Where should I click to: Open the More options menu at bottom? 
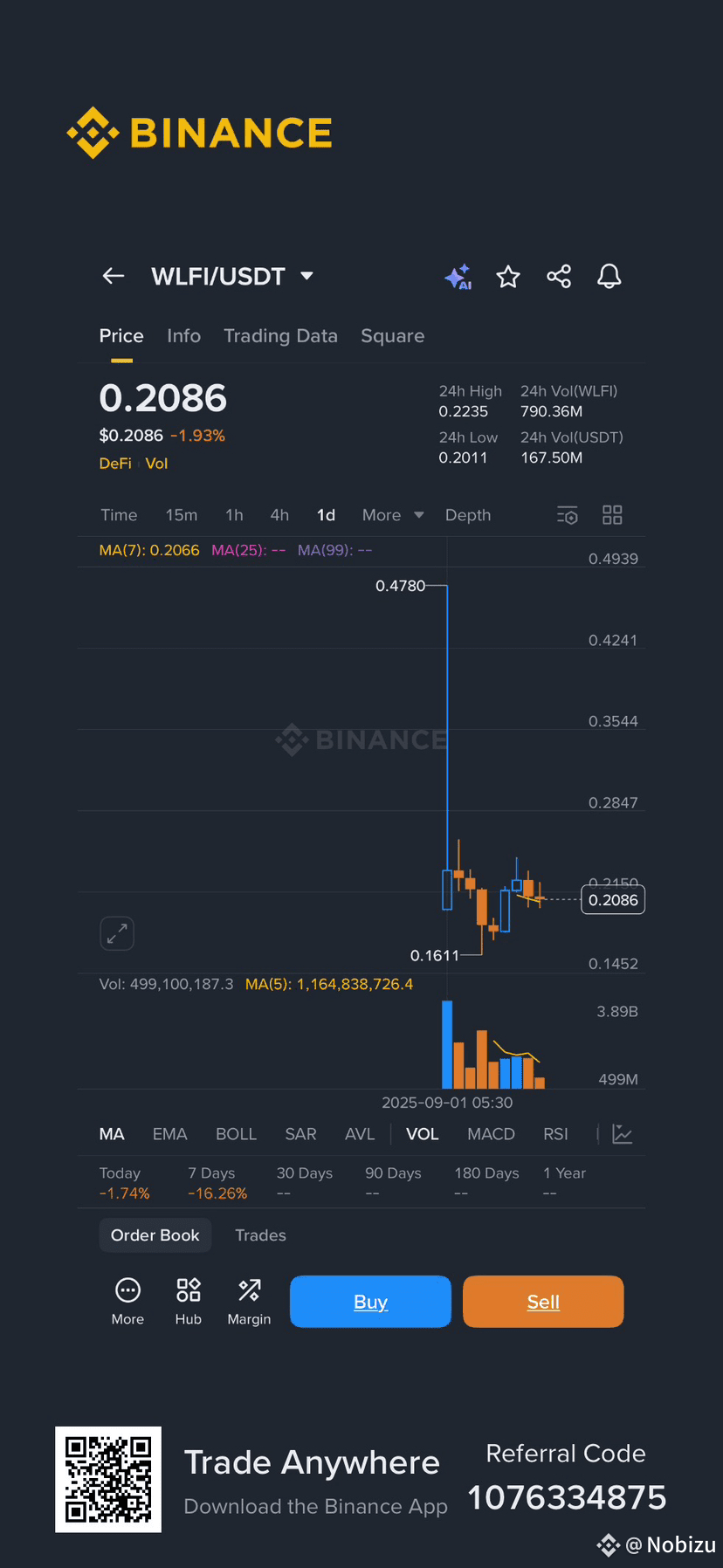[127, 1302]
